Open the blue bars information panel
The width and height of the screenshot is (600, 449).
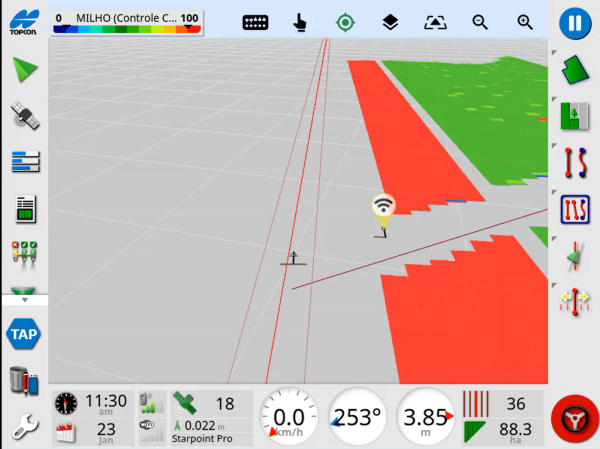point(25,161)
